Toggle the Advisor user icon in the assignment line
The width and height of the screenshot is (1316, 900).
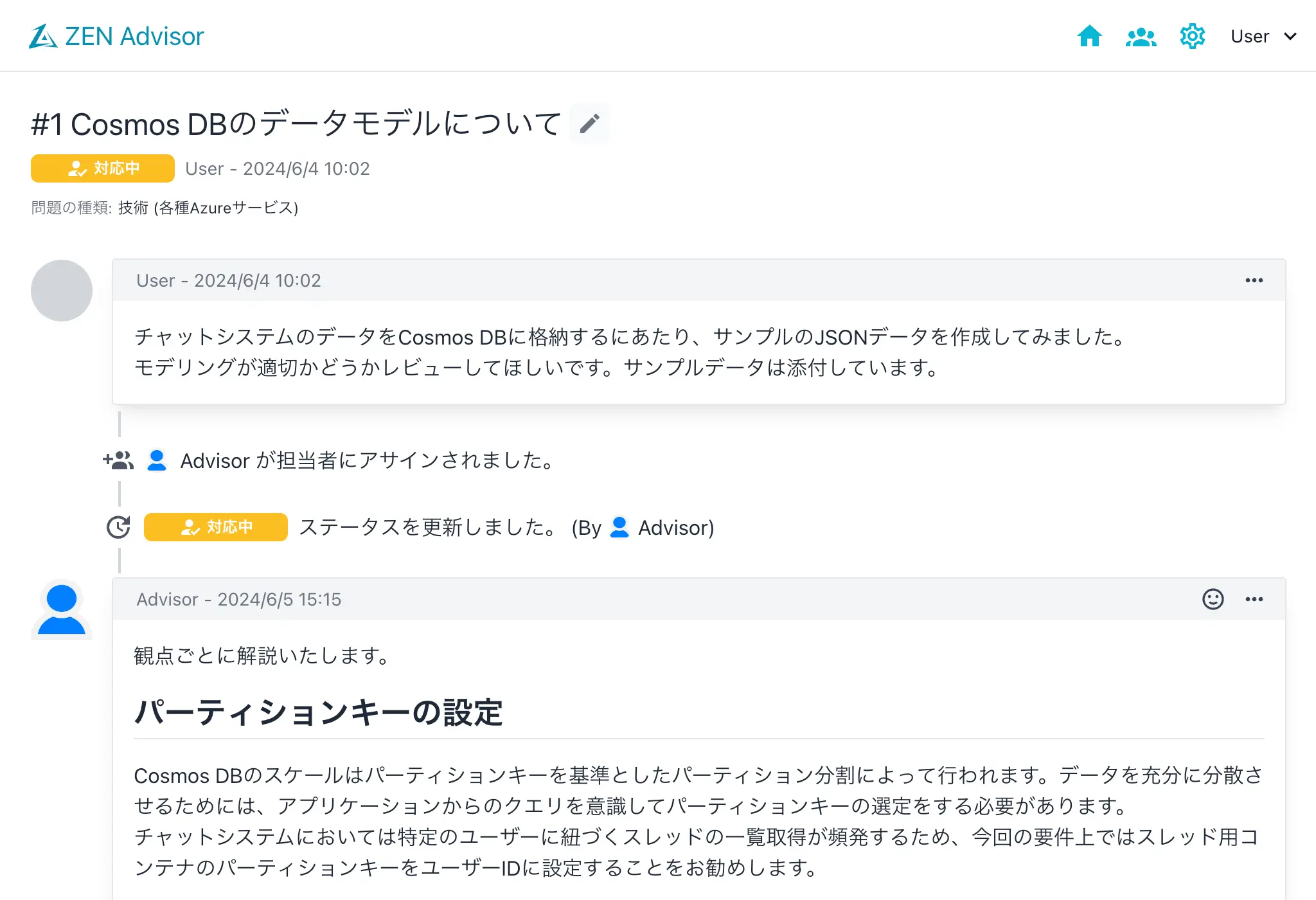click(x=156, y=460)
